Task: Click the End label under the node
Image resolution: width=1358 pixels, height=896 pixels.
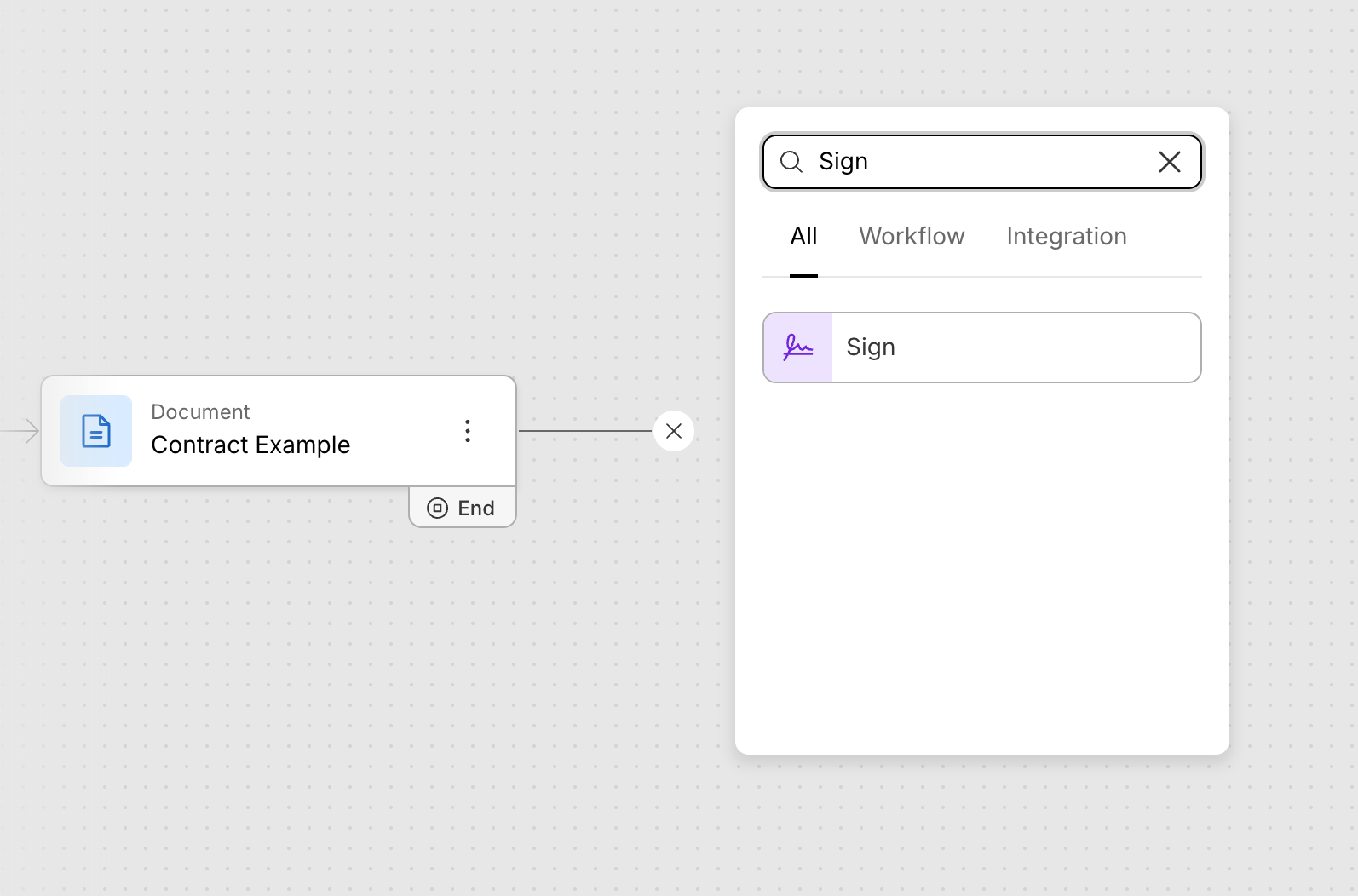Action: click(x=475, y=508)
